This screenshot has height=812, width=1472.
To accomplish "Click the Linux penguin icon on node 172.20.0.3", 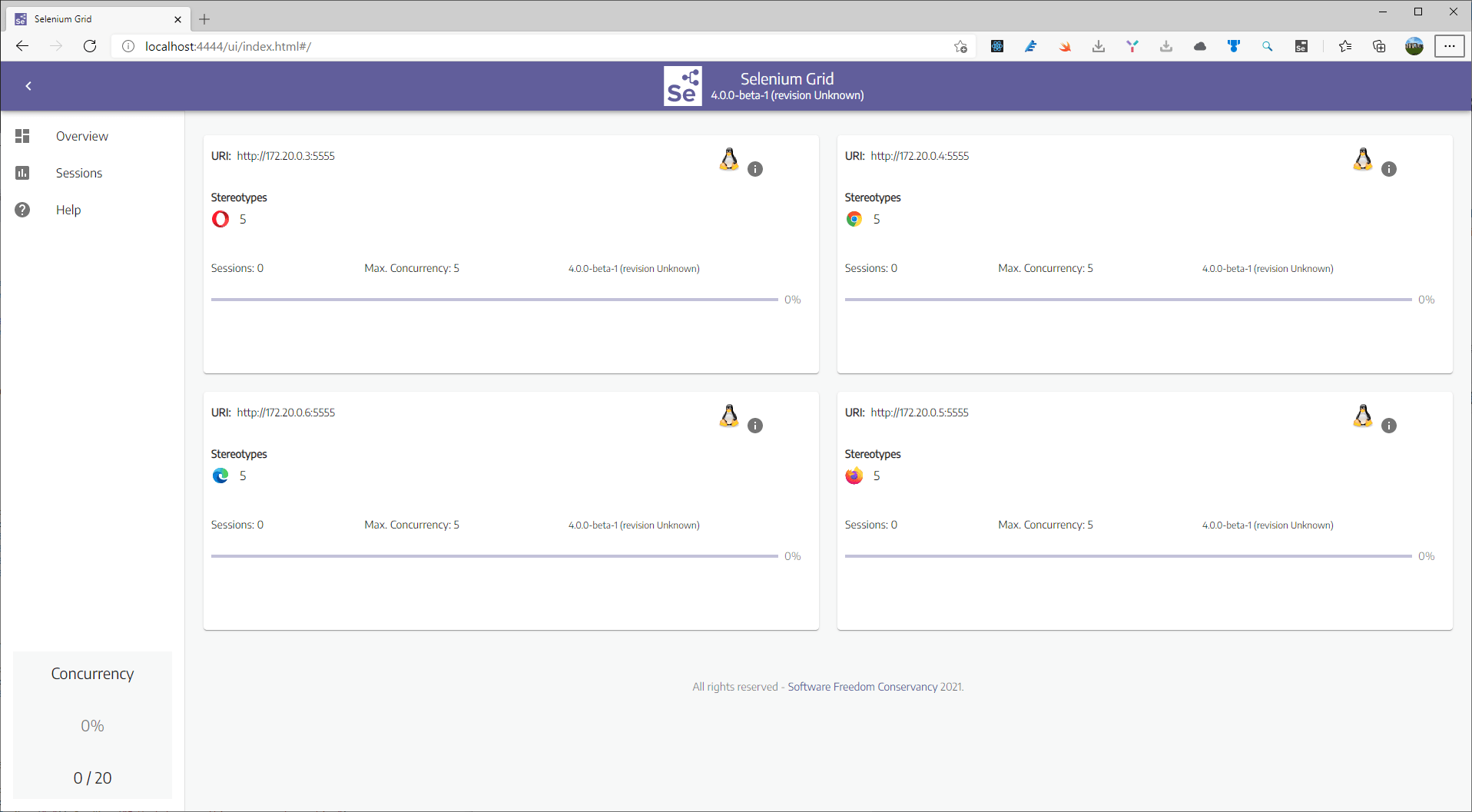I will point(729,159).
